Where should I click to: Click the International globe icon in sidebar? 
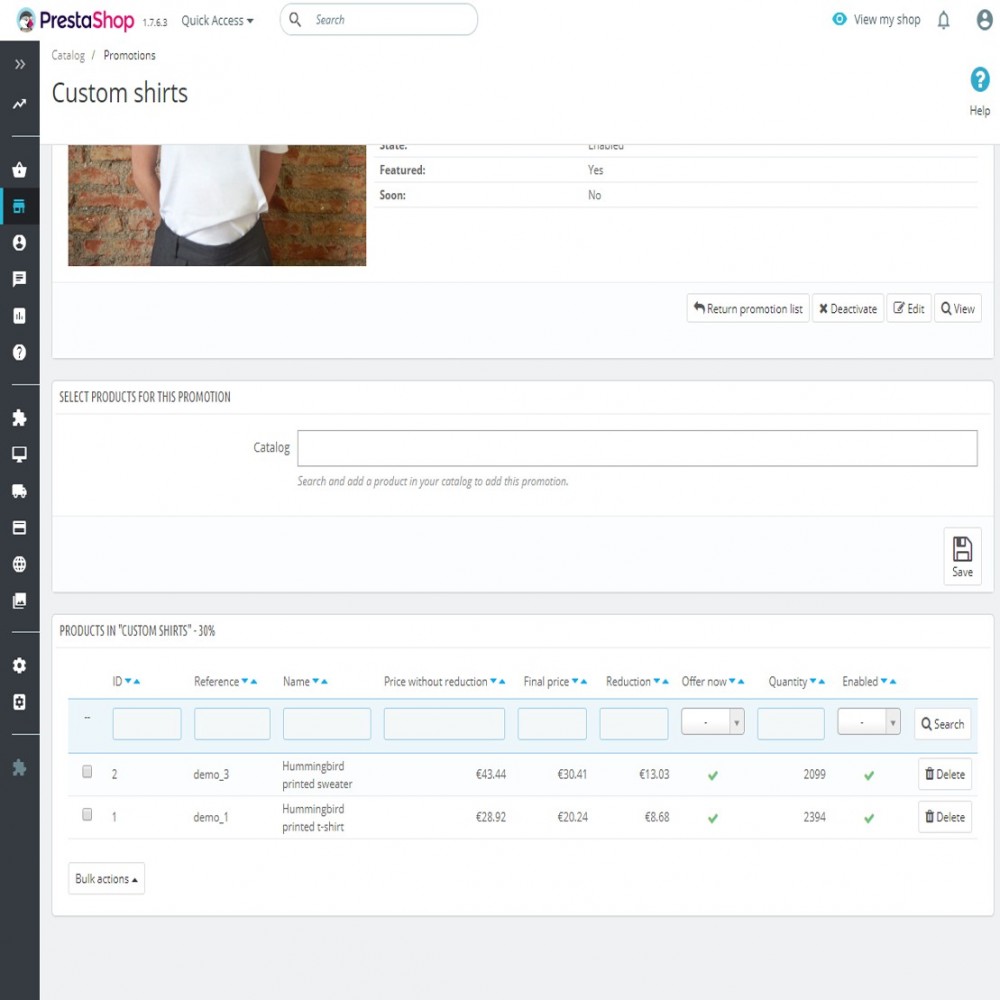(x=19, y=564)
